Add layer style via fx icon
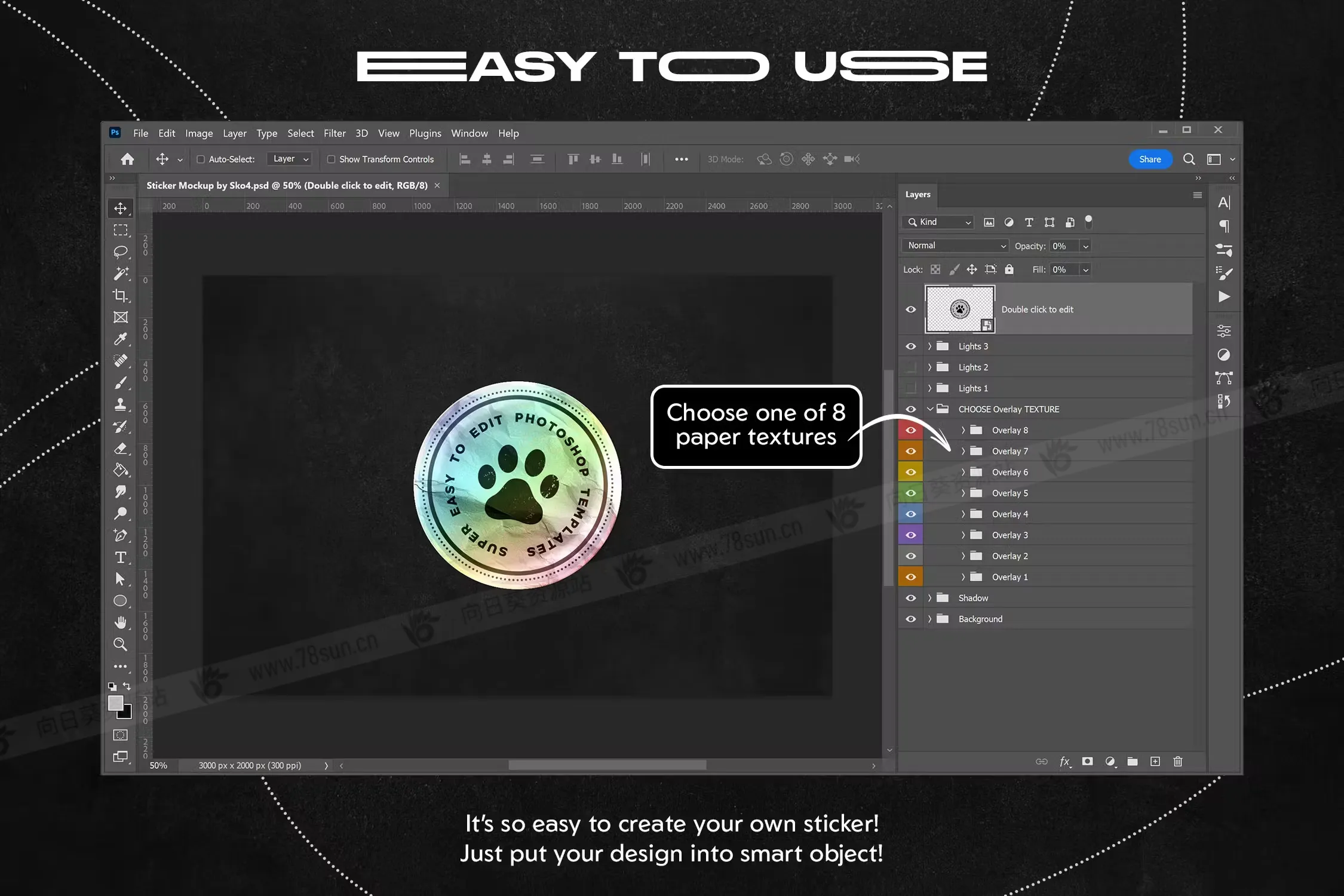The width and height of the screenshot is (1344, 896). (1064, 762)
